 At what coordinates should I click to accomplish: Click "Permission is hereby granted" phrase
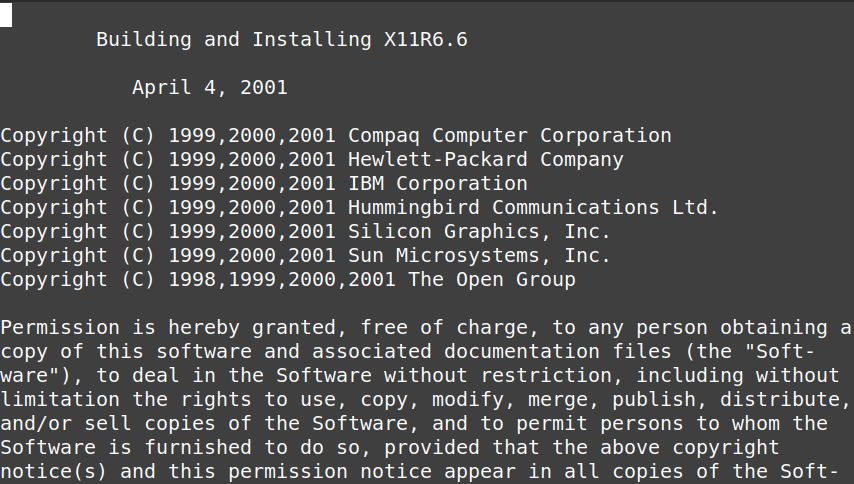[168, 328]
